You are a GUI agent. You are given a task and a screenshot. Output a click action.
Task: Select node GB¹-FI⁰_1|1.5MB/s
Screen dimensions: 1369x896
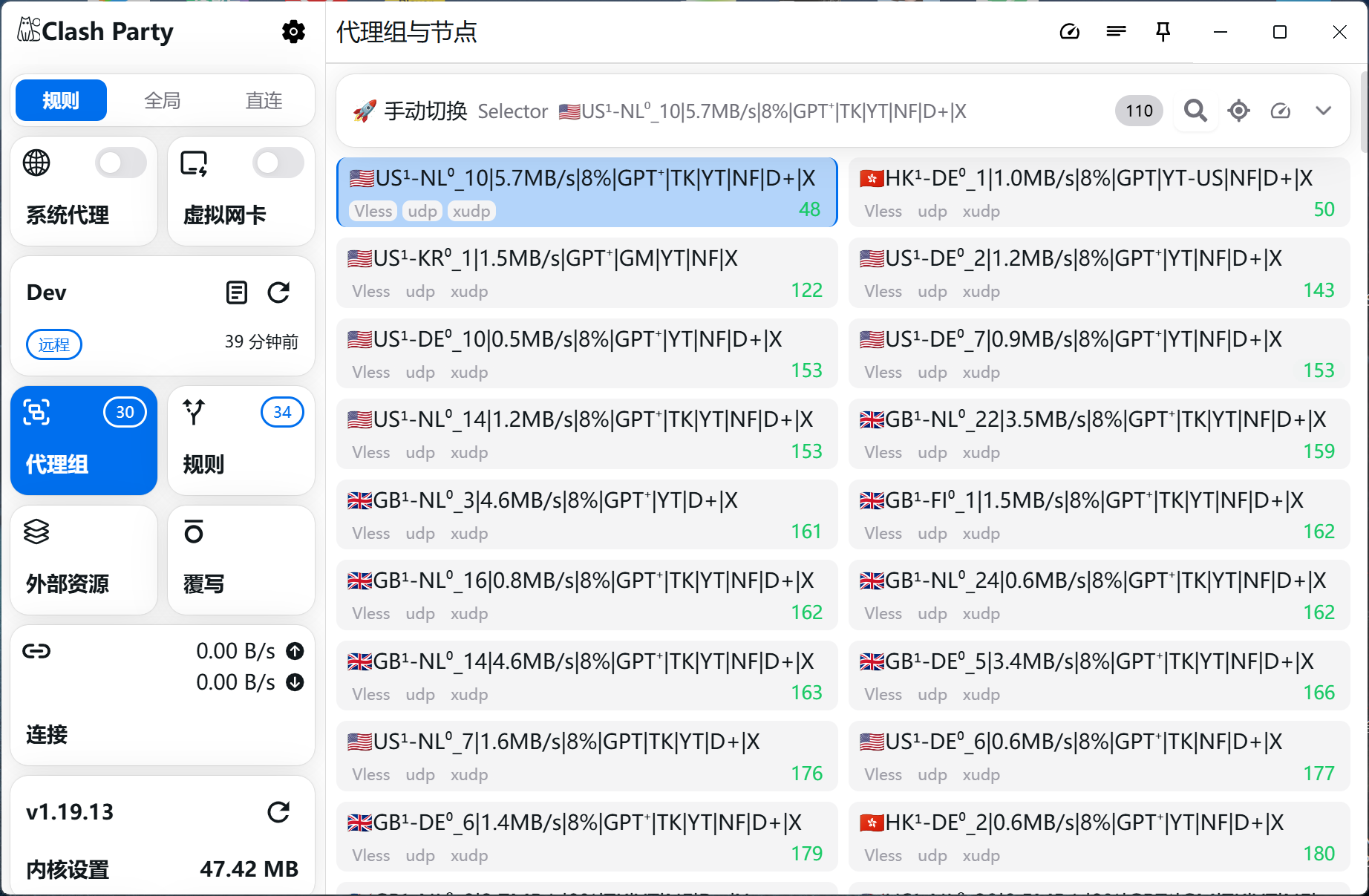[1099, 514]
